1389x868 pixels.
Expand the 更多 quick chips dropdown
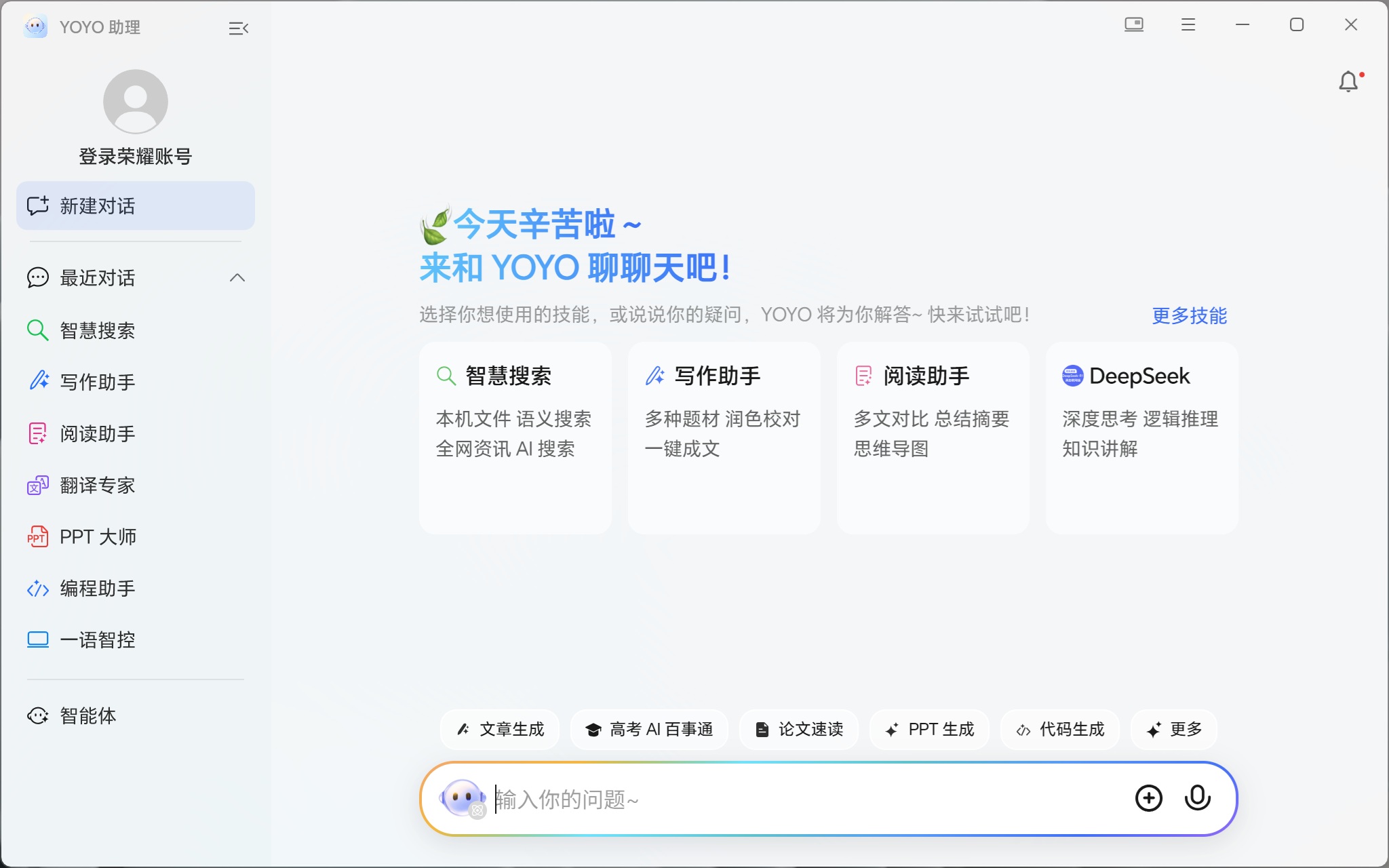tap(1174, 730)
